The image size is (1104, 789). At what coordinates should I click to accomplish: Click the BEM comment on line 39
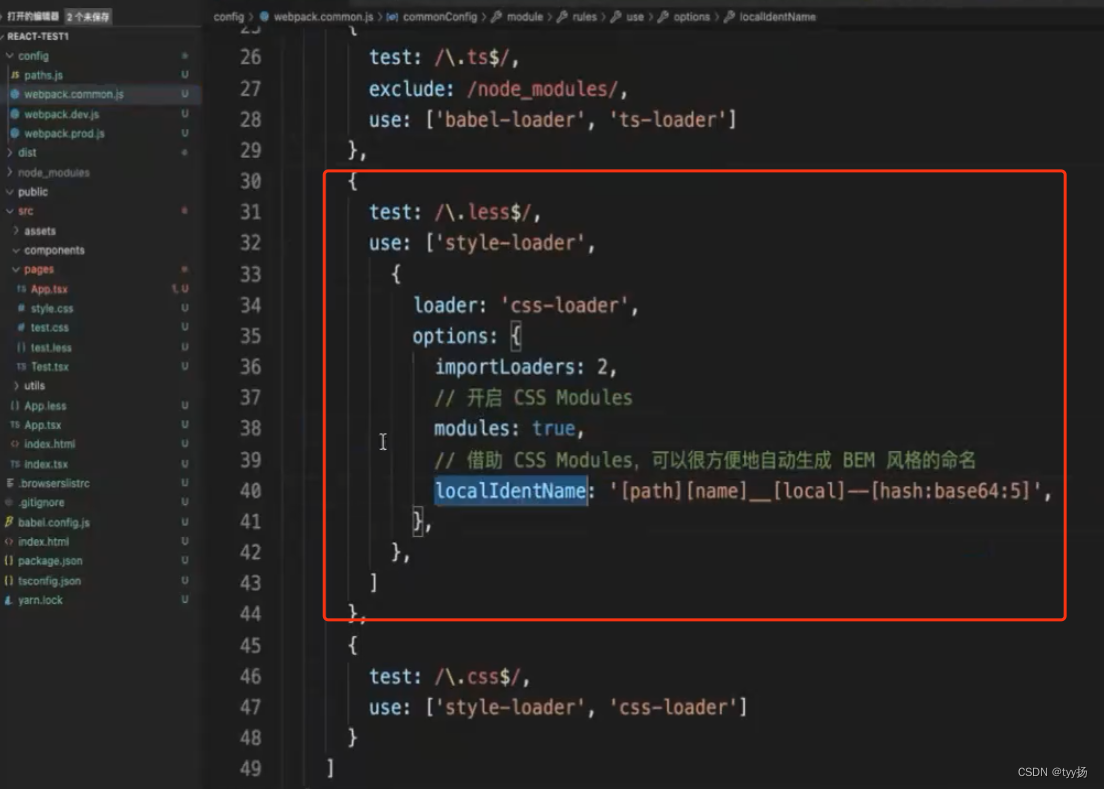click(x=705, y=460)
